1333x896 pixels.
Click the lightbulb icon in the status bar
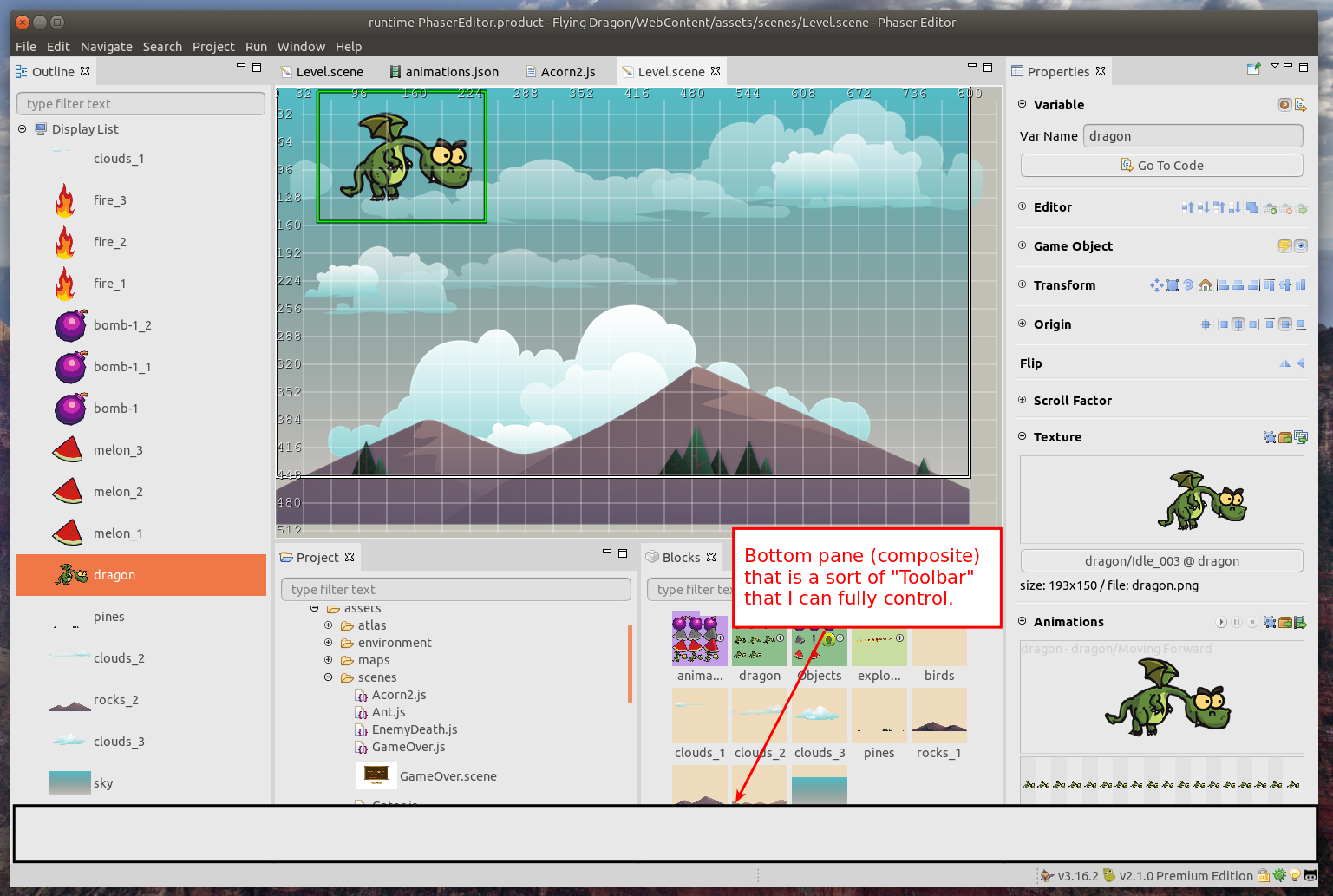[1294, 876]
